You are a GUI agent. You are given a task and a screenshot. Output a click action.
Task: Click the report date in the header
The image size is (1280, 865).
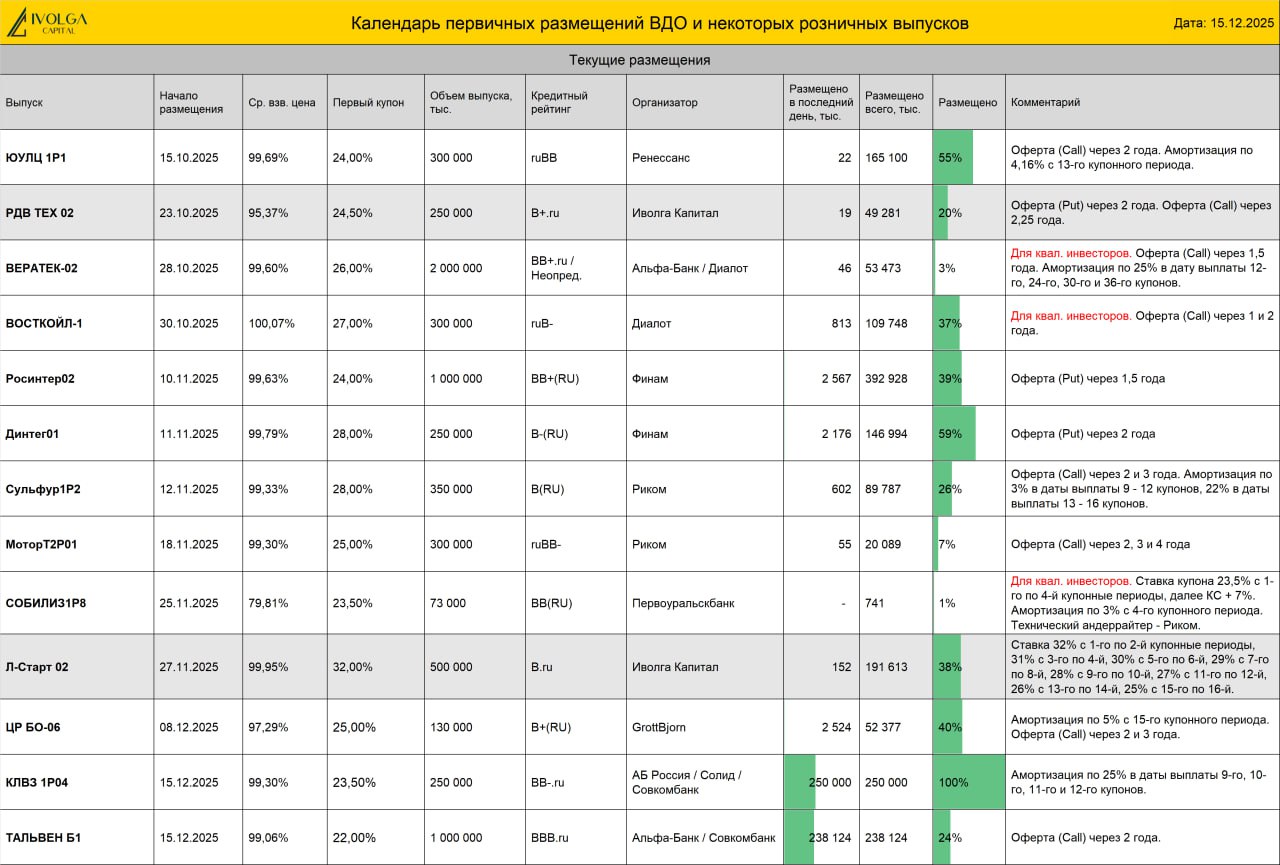click(1224, 24)
